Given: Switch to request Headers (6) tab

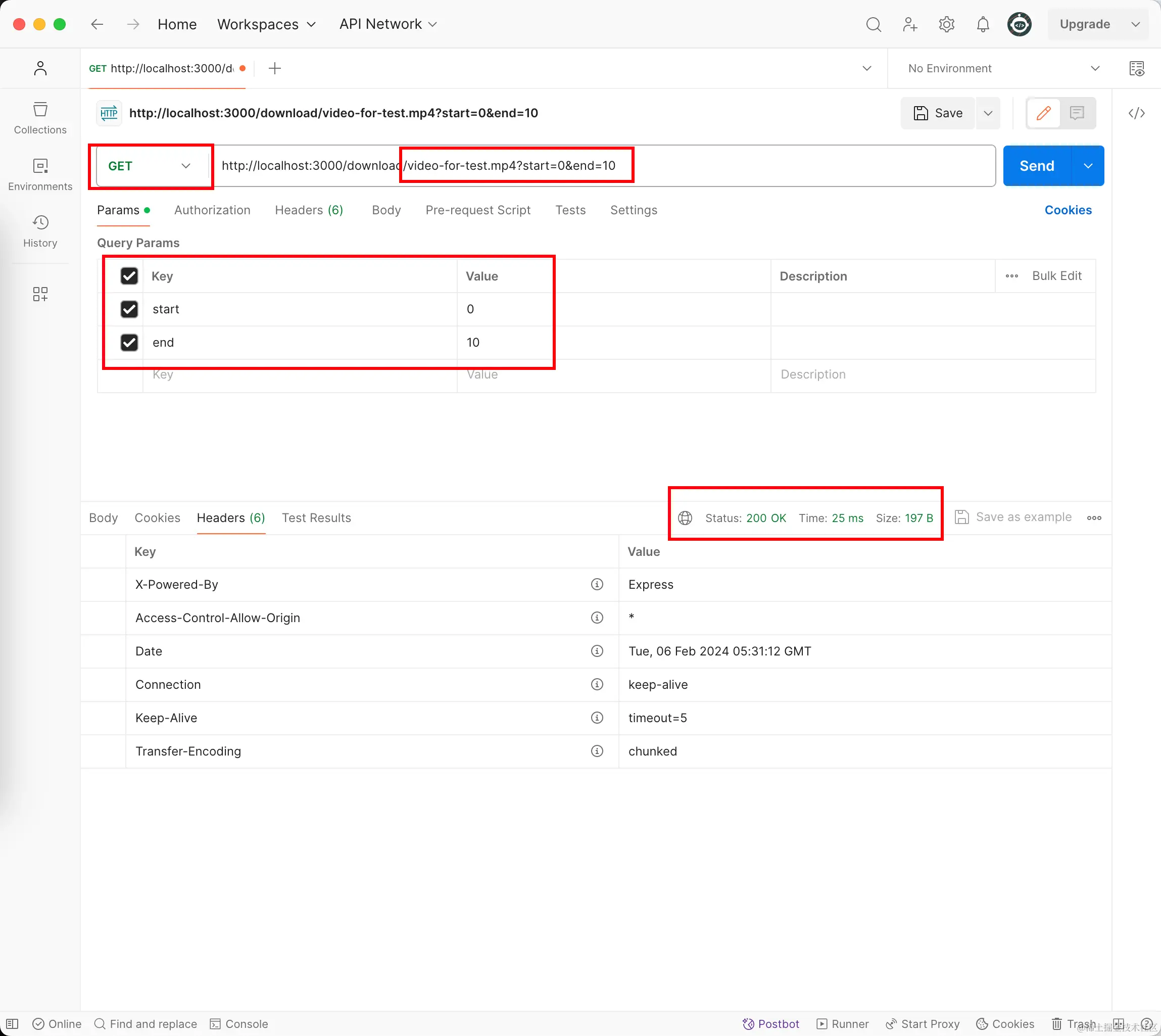Looking at the screenshot, I should (309, 210).
